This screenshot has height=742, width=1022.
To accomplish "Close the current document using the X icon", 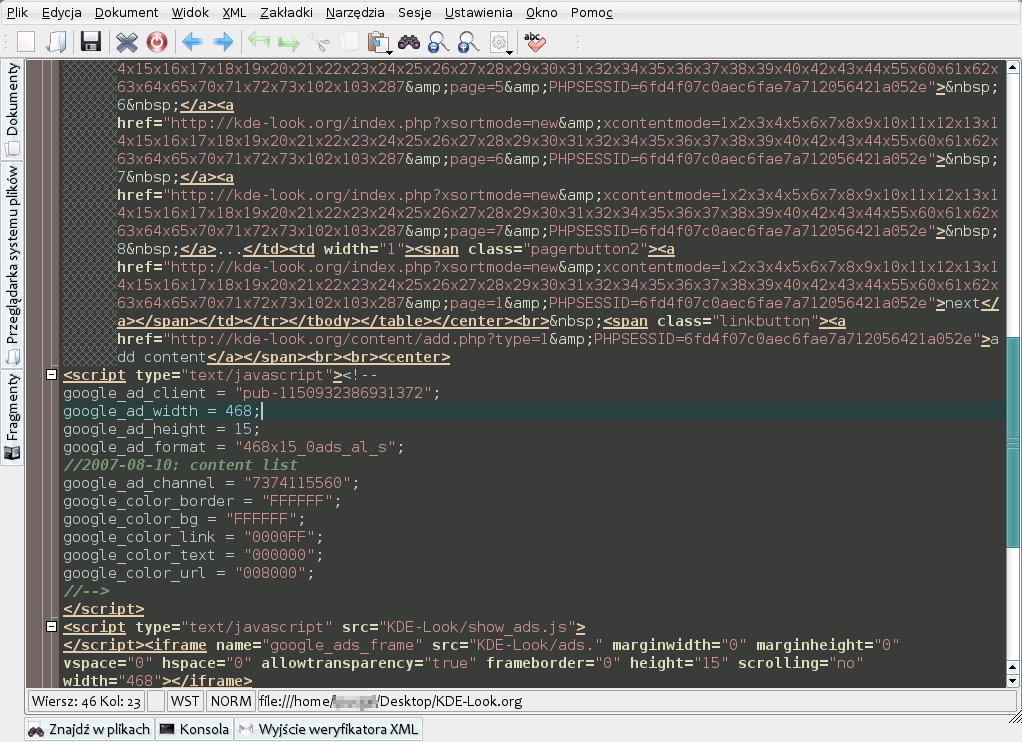I will 126,42.
